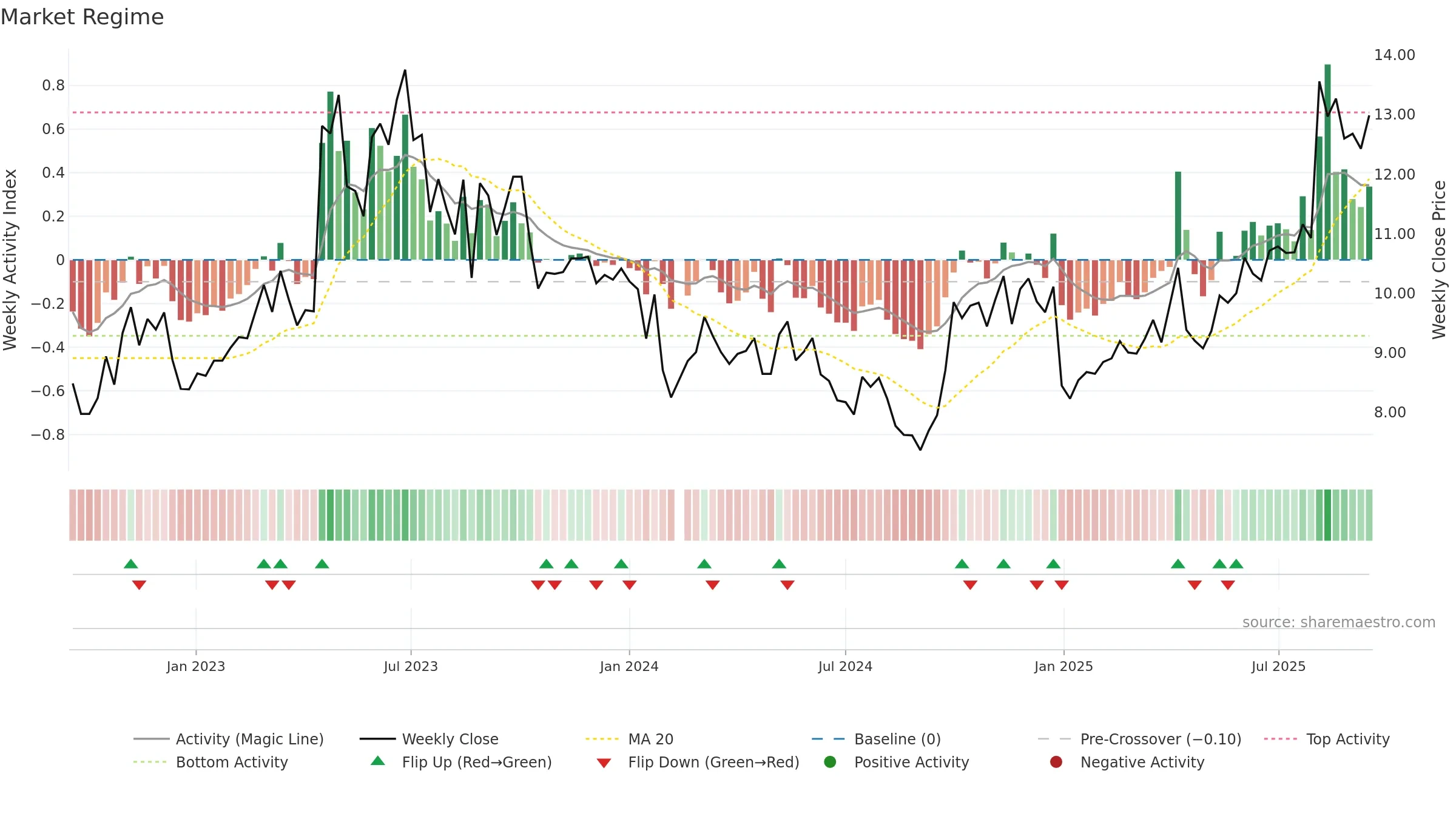Click the Market Regime chart title
This screenshot has width=1456, height=819.
(82, 17)
